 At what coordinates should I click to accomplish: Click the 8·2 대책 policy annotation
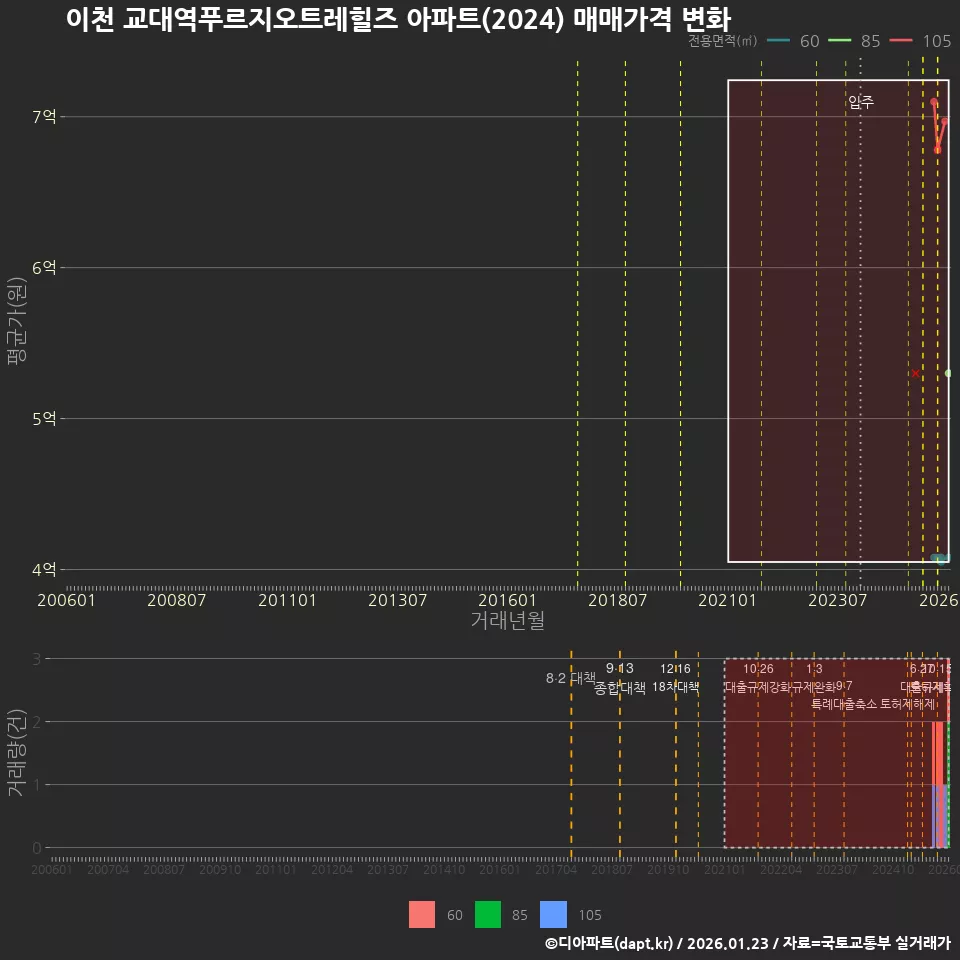point(570,677)
